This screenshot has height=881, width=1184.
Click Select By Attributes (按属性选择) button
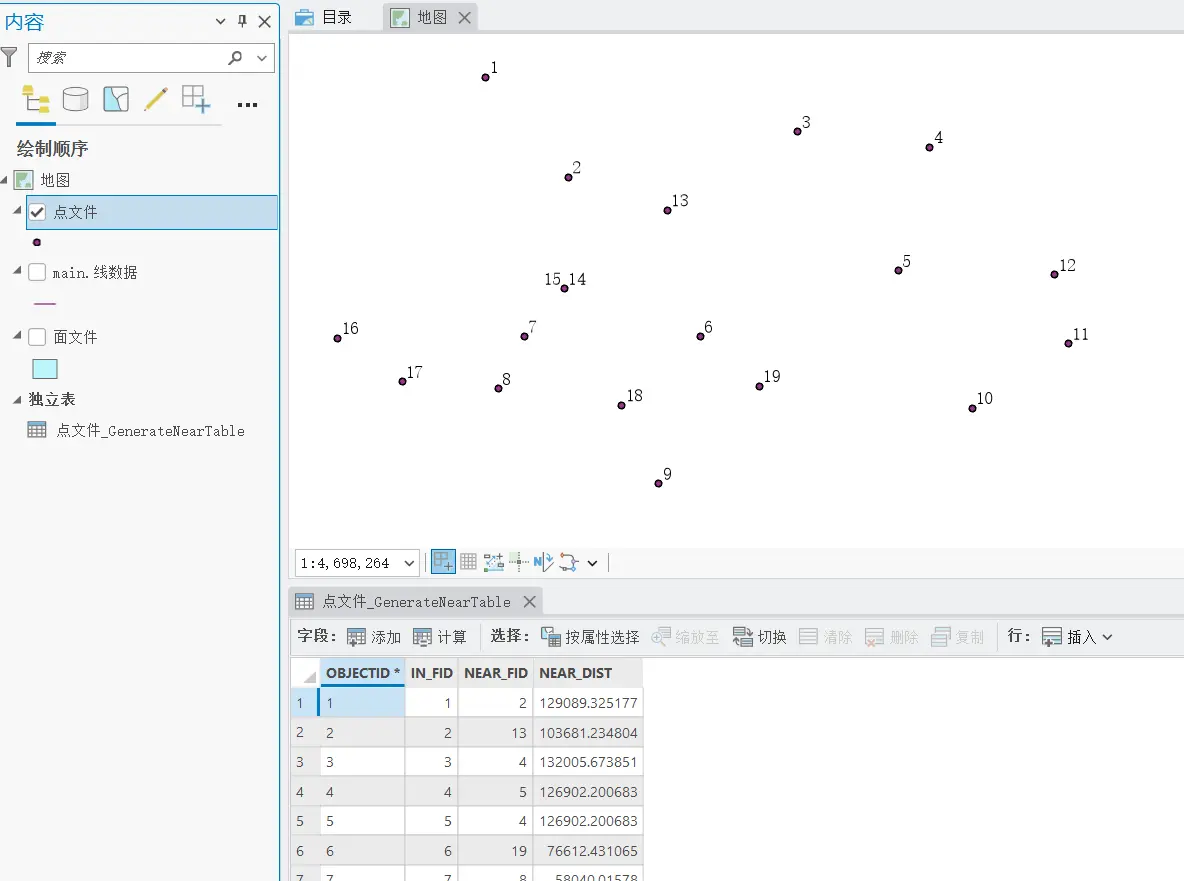590,637
